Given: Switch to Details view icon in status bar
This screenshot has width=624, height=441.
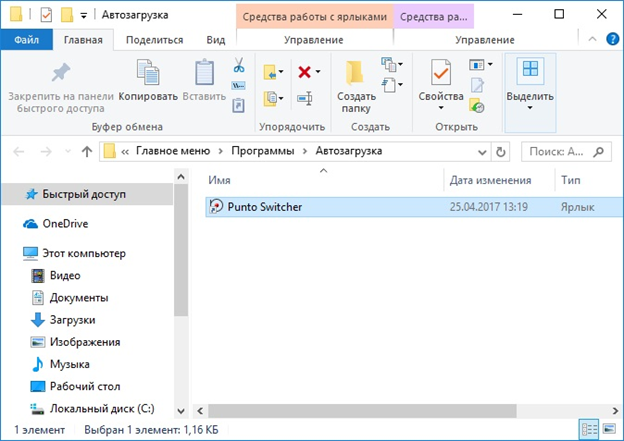Looking at the screenshot, I should coord(589,429).
